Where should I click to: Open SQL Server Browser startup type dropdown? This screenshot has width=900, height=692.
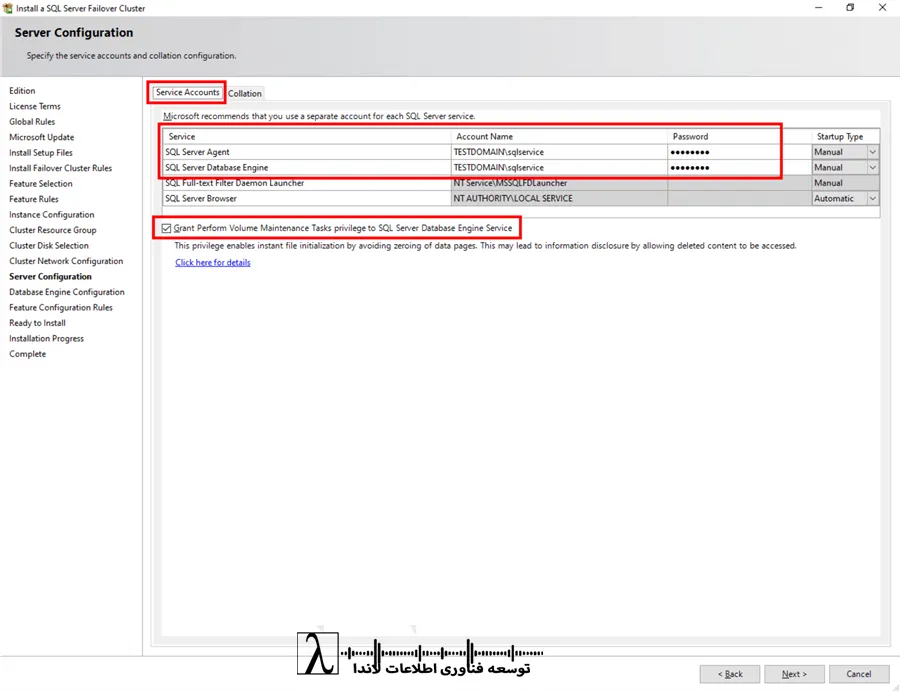pyautogui.click(x=872, y=199)
